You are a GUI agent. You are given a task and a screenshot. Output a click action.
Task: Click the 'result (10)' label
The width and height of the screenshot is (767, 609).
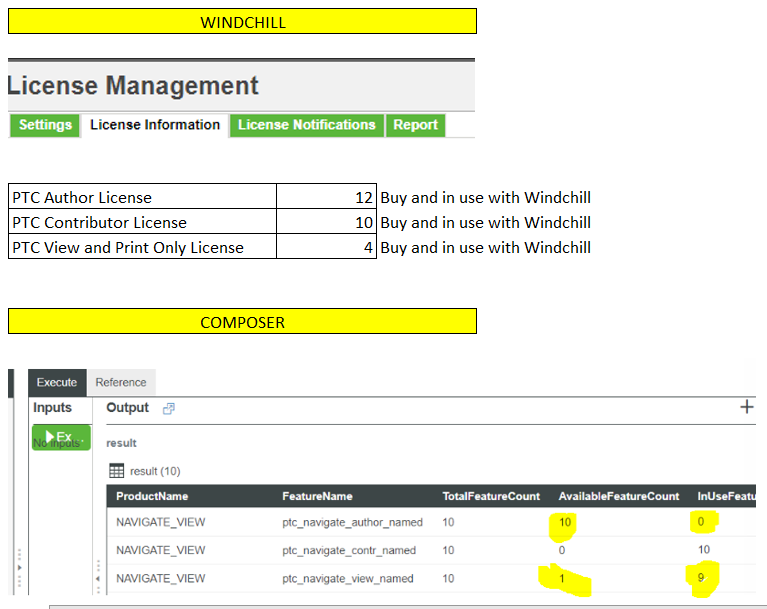click(155, 471)
